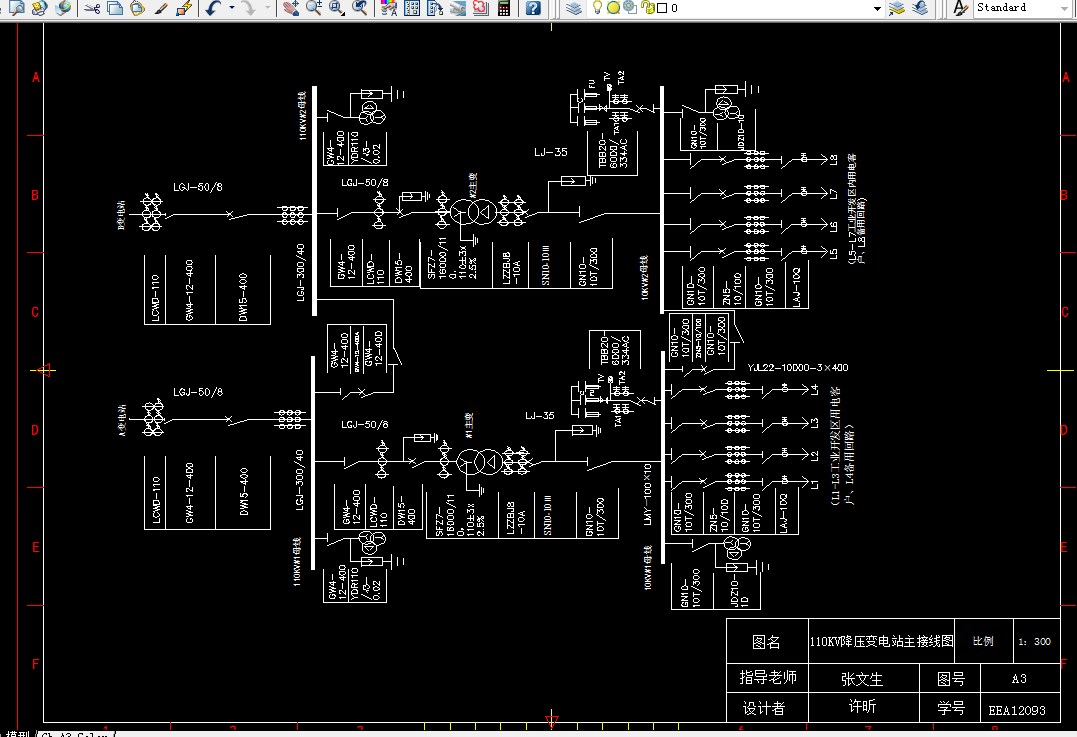Activate the Pan hand tool
The image size is (1077, 737).
tap(291, 8)
